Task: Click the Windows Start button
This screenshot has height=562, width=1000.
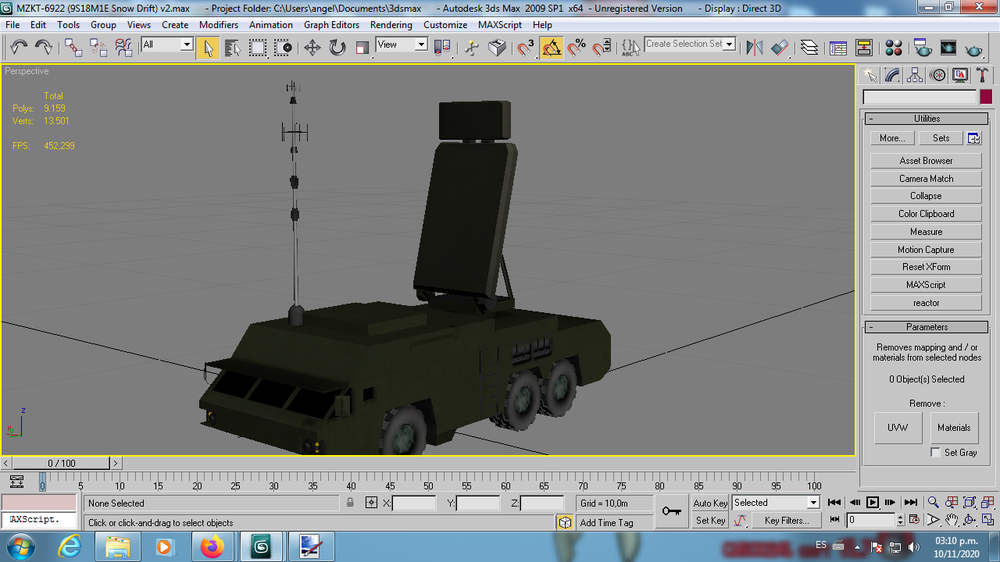Action: (x=20, y=547)
